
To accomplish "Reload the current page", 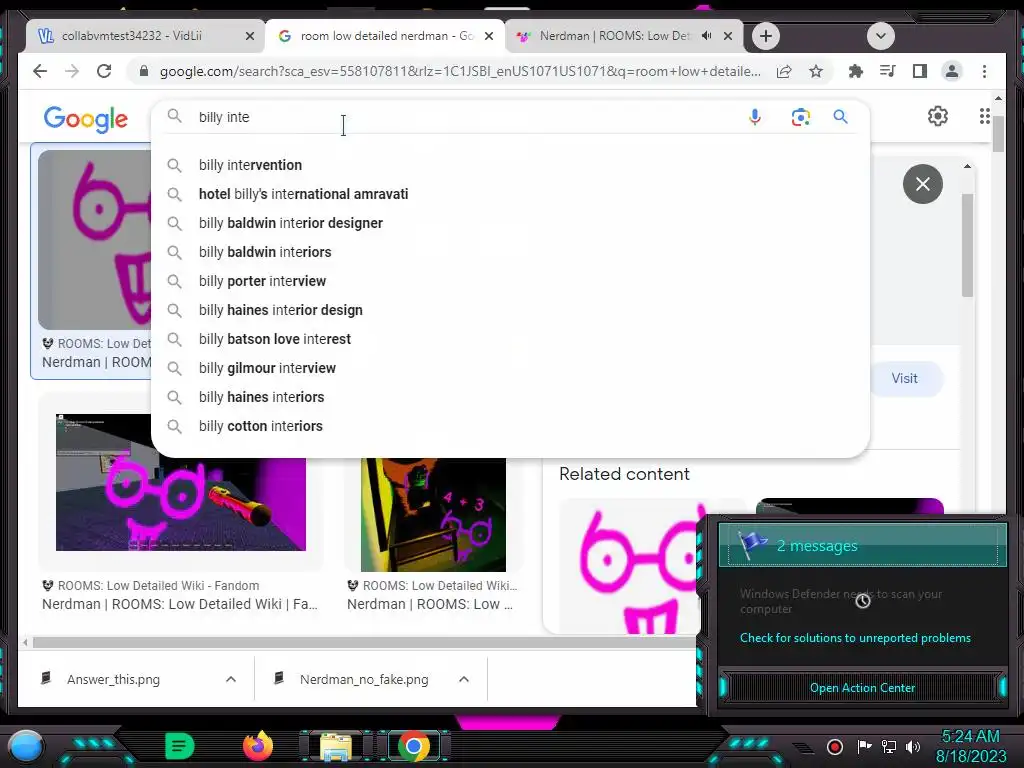I will [x=104, y=71].
